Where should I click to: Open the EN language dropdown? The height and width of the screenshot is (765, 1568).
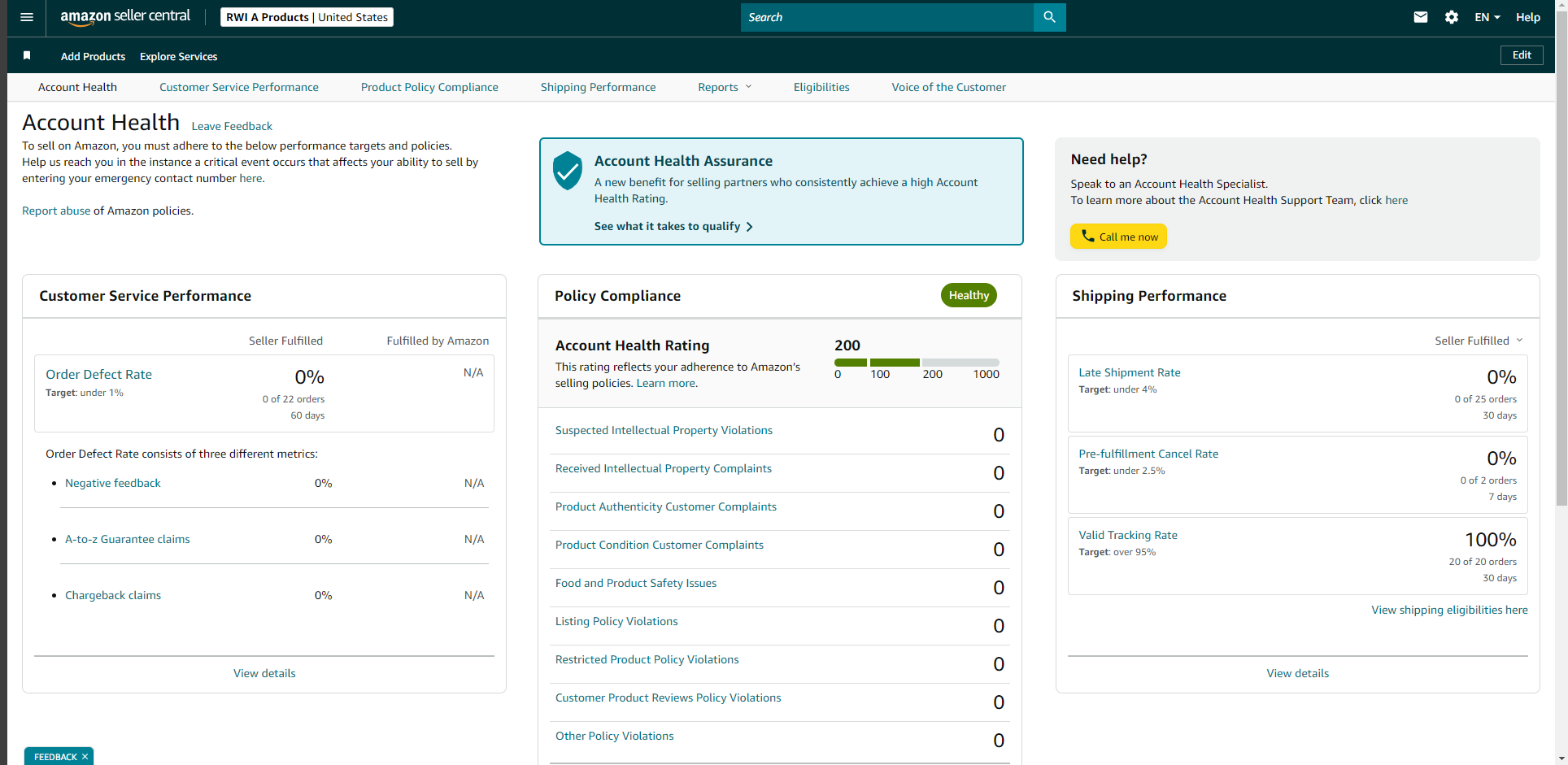pos(1487,17)
